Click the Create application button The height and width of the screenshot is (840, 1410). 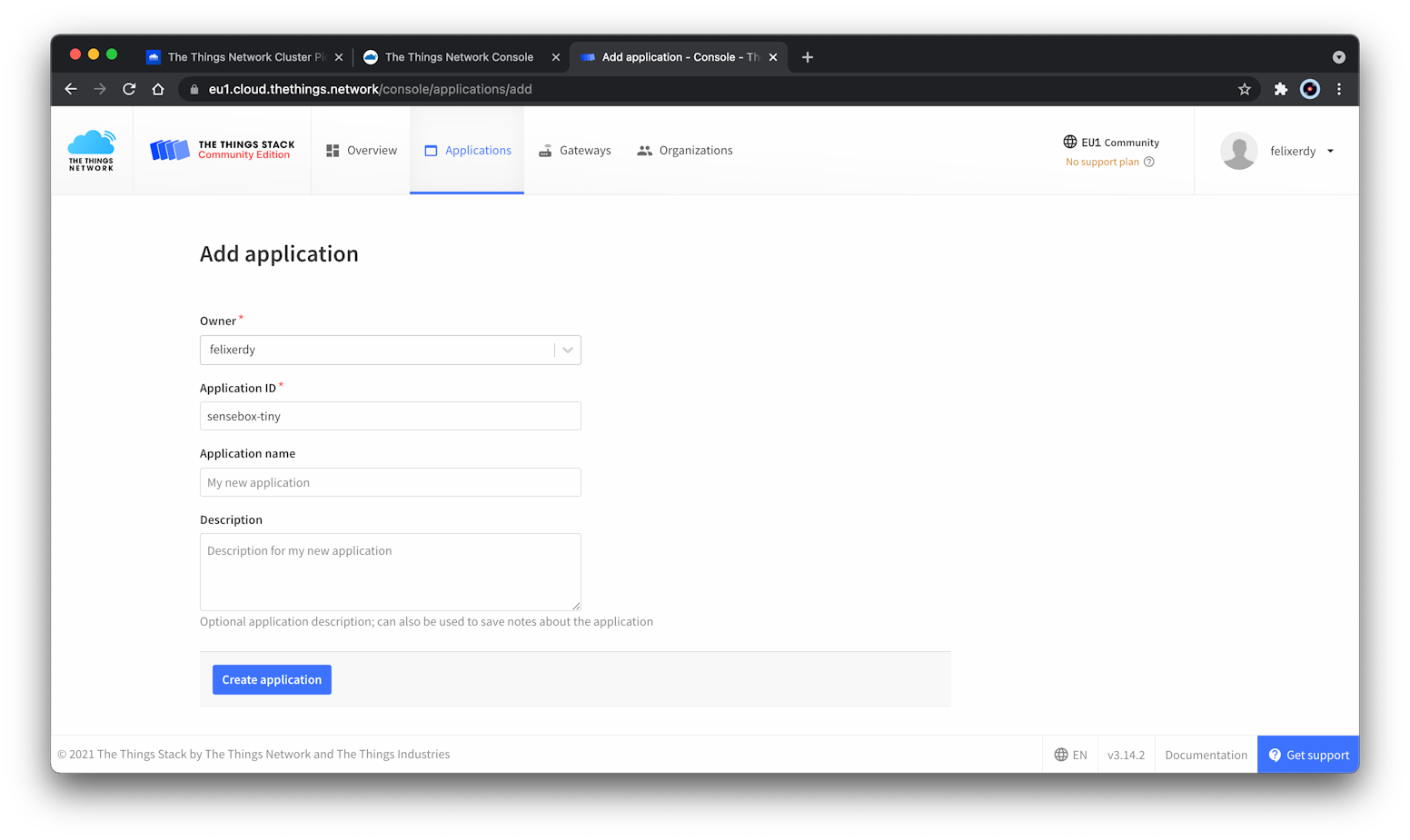pos(272,679)
